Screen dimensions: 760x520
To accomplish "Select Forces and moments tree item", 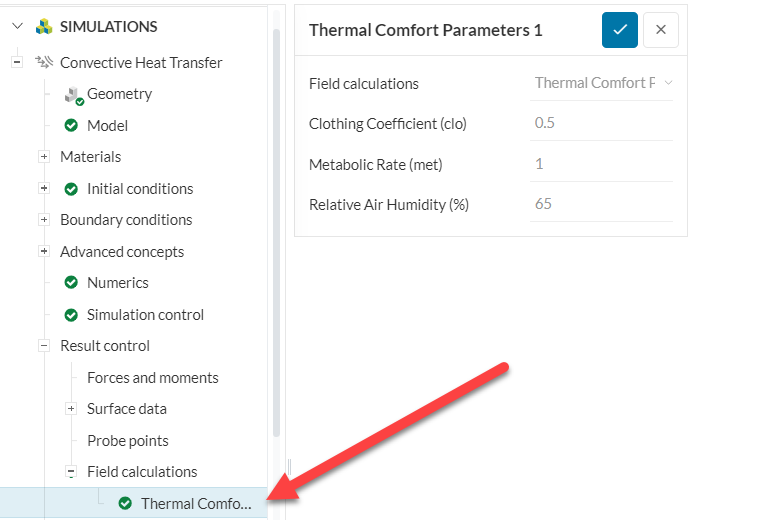I will click(152, 378).
